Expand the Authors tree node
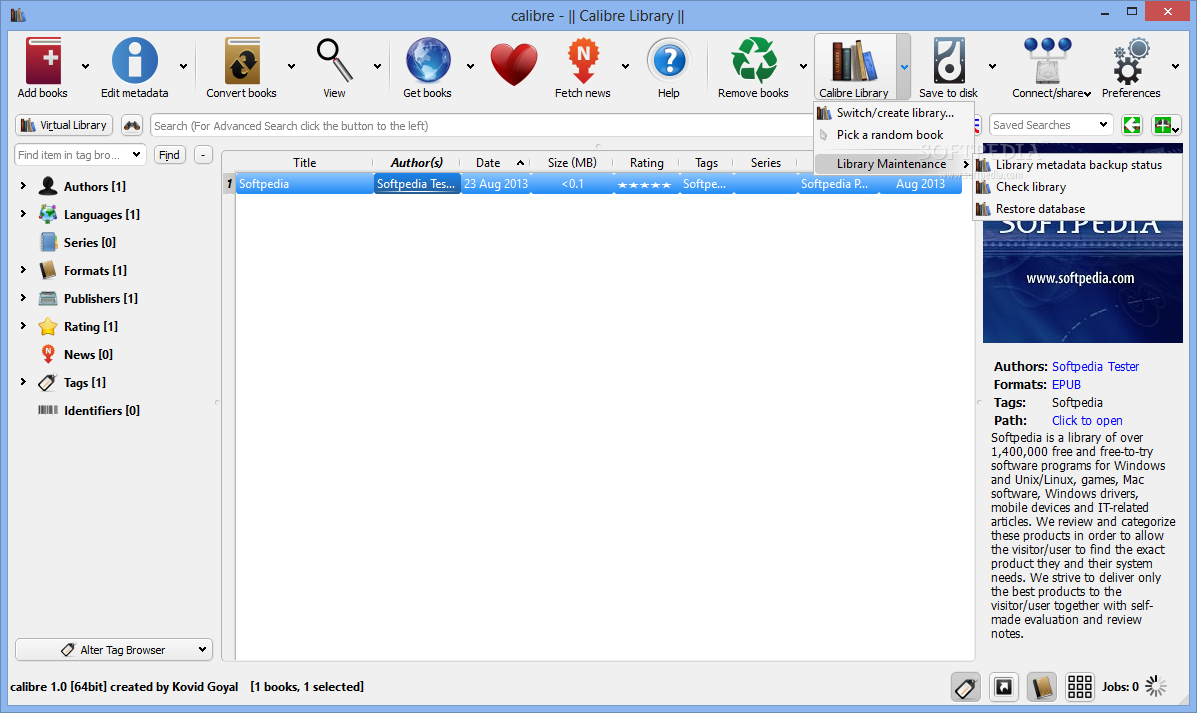Image resolution: width=1197 pixels, height=713 pixels. (23, 186)
